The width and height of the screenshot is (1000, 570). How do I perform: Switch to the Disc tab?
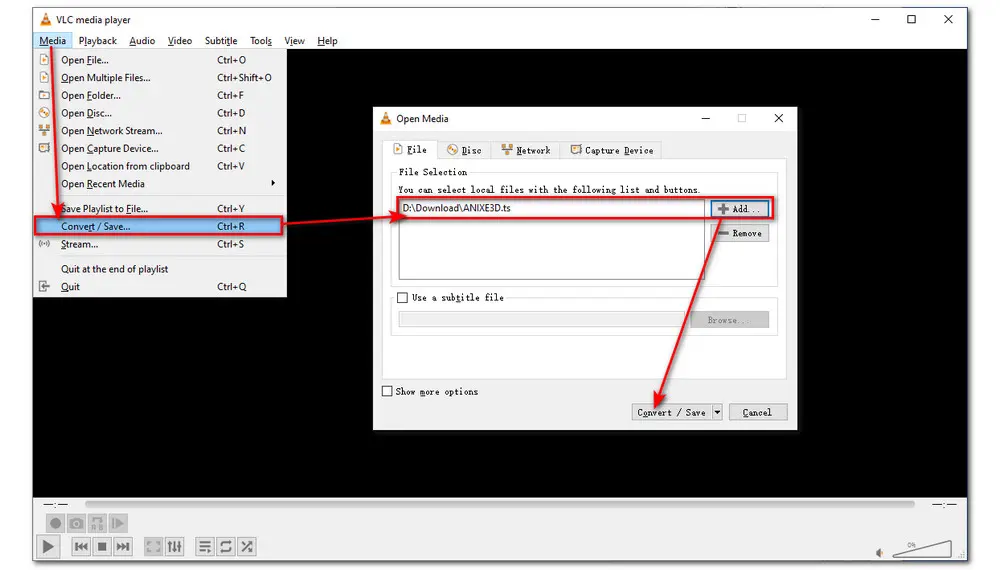click(x=464, y=150)
